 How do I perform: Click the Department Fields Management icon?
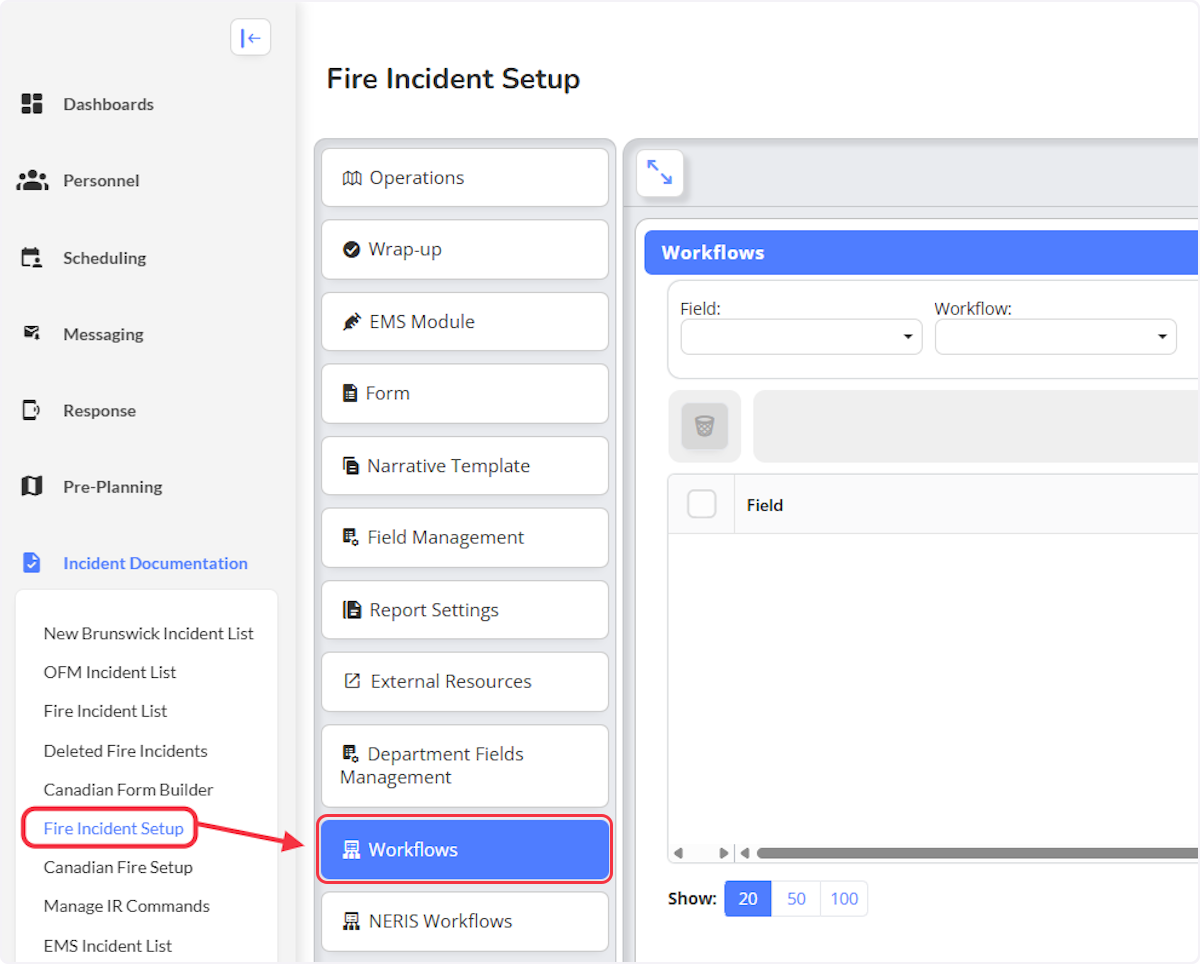pyautogui.click(x=351, y=753)
